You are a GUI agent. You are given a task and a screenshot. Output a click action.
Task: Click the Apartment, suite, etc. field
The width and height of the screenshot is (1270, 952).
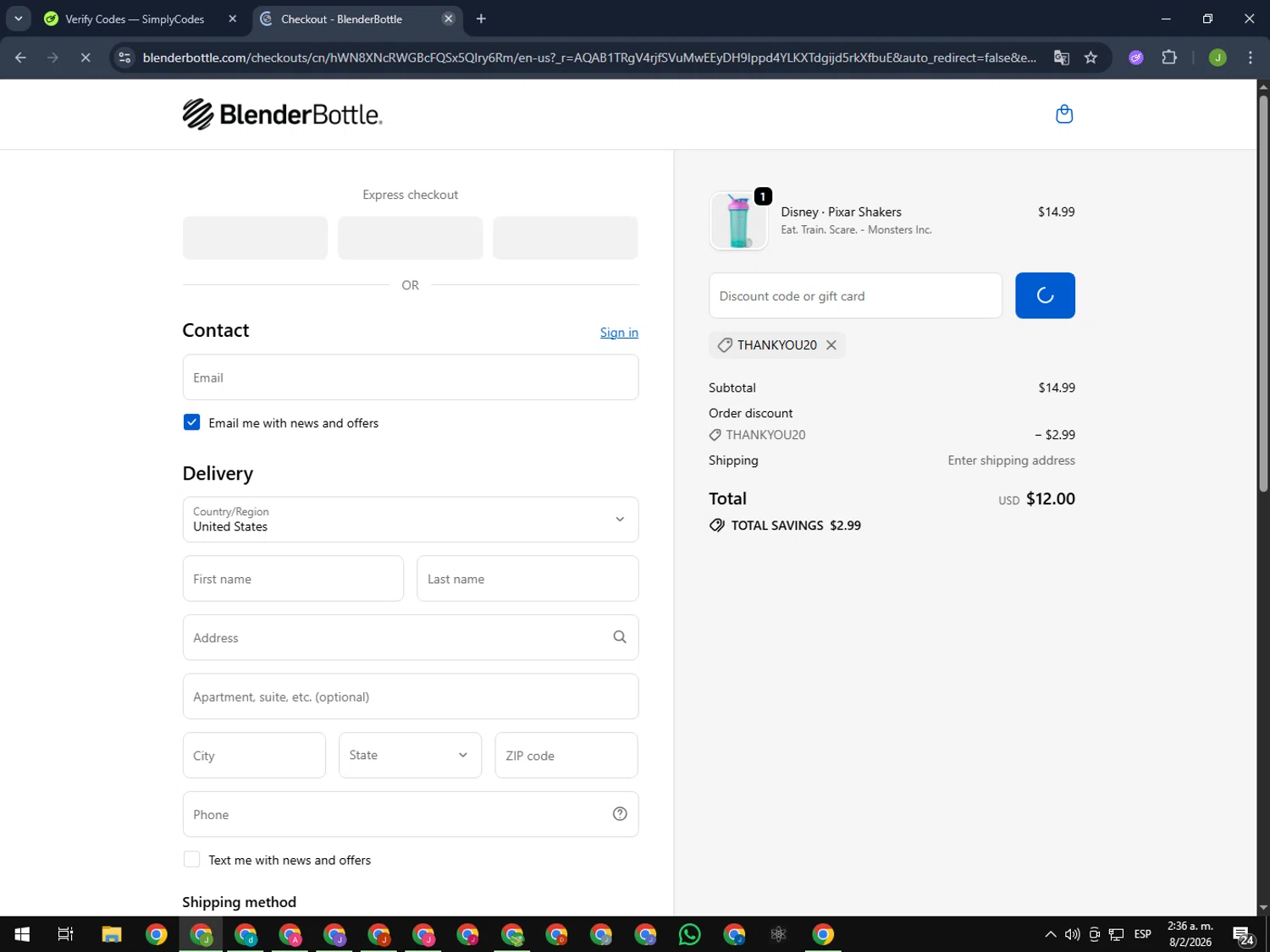(411, 696)
